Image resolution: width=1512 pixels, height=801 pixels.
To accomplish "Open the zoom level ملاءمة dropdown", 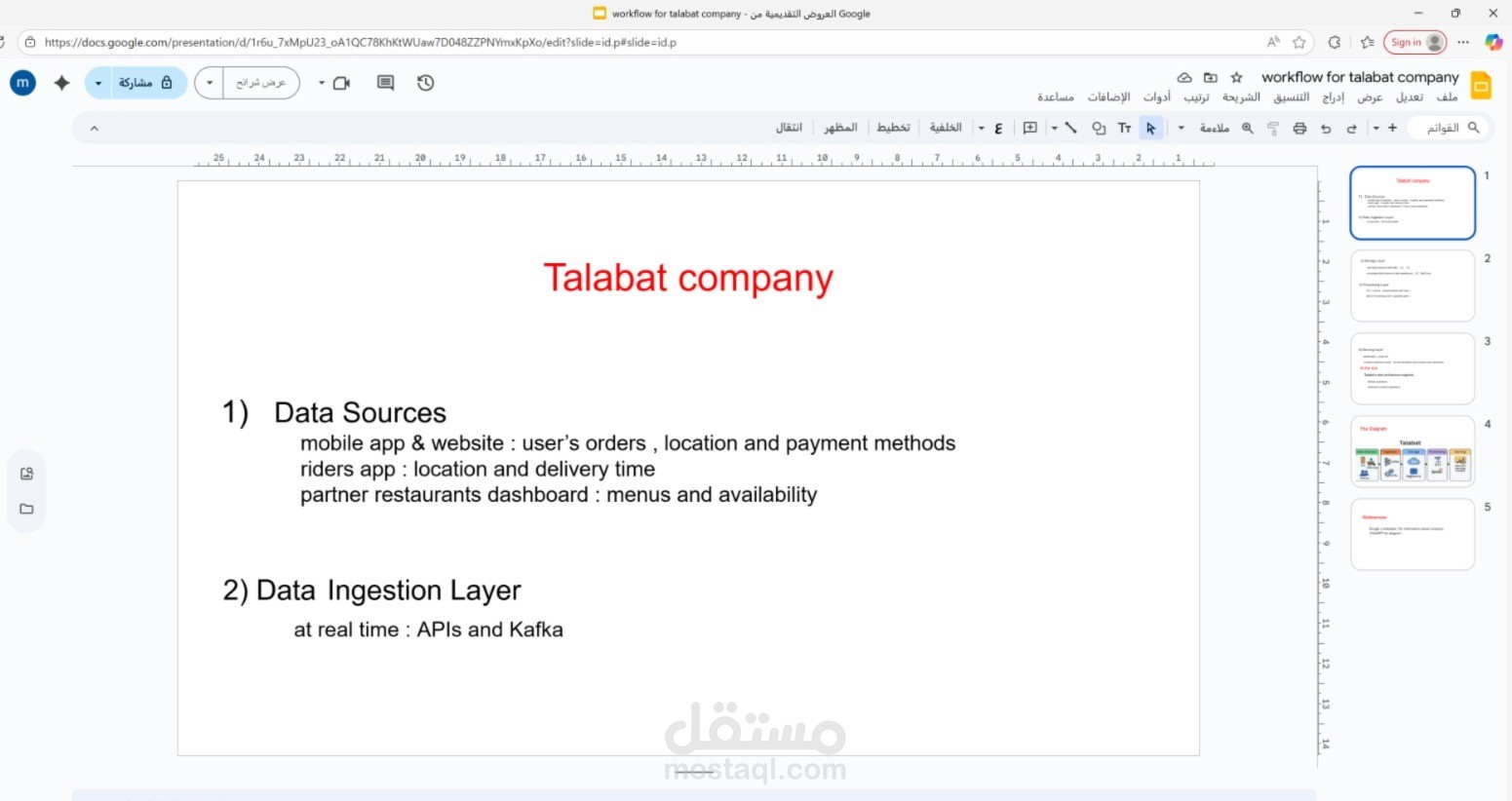I will tap(1207, 128).
